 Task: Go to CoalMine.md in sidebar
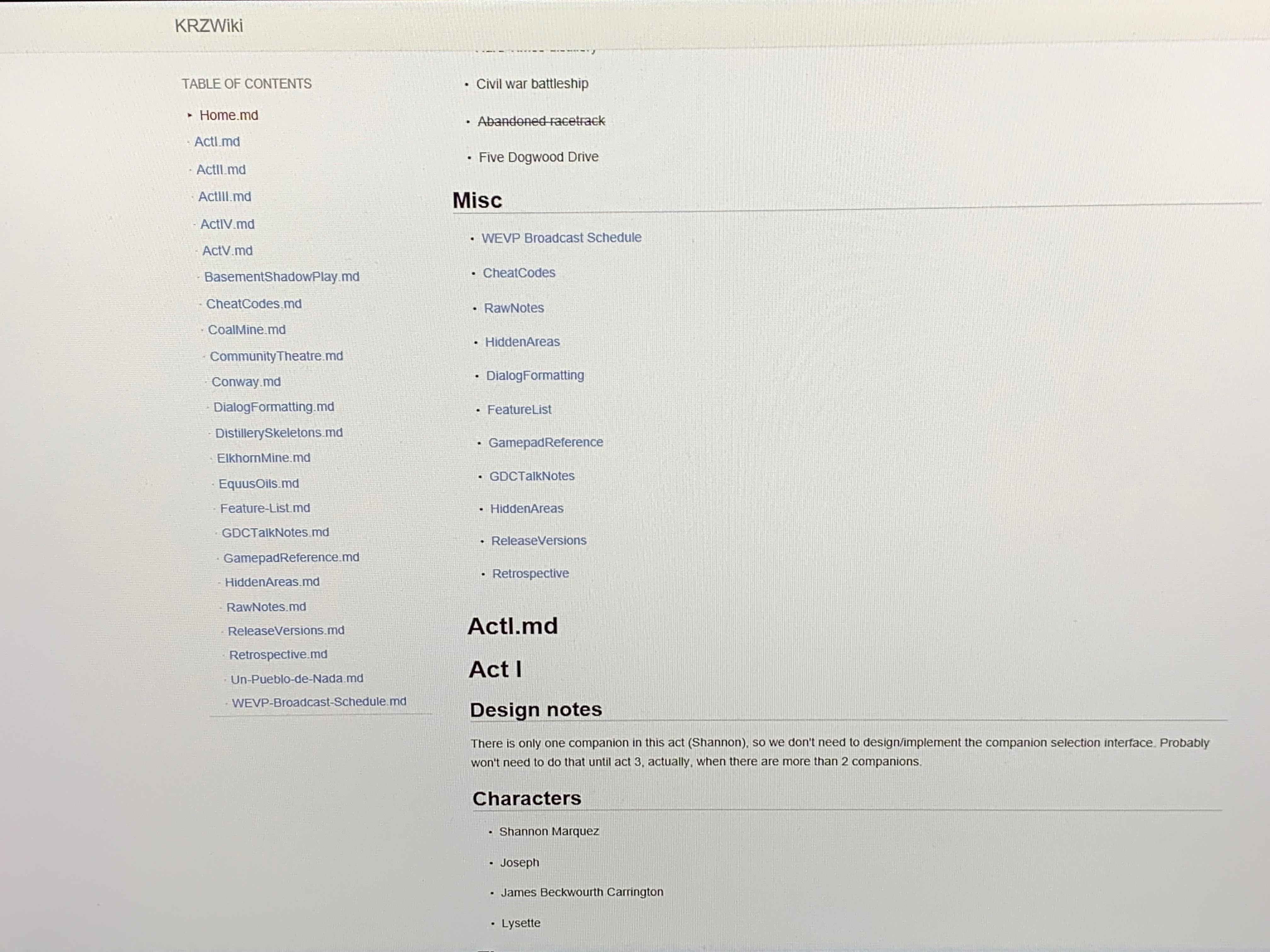pos(246,330)
